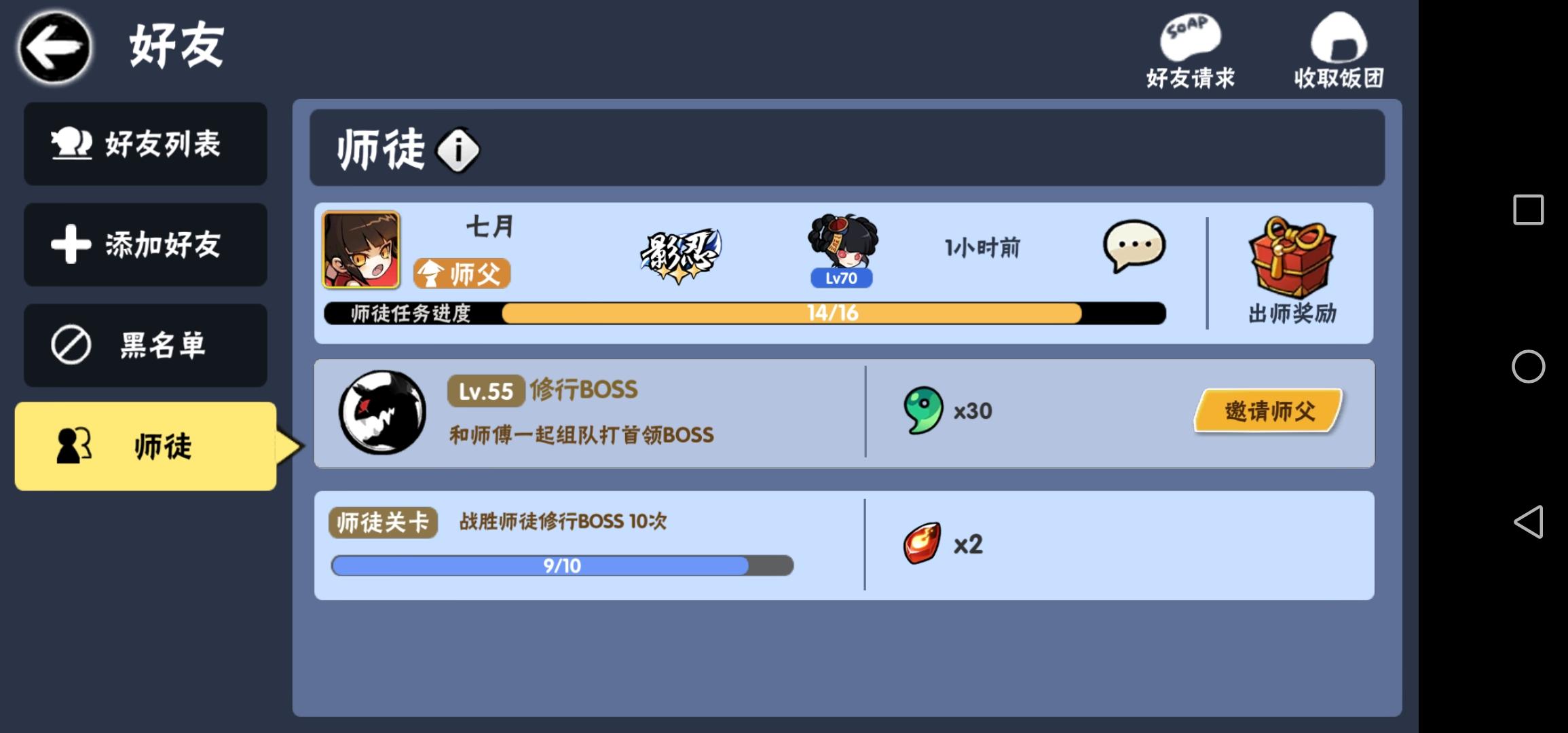Open the 添加好友 tab
The width and height of the screenshot is (1568, 733).
pos(145,244)
